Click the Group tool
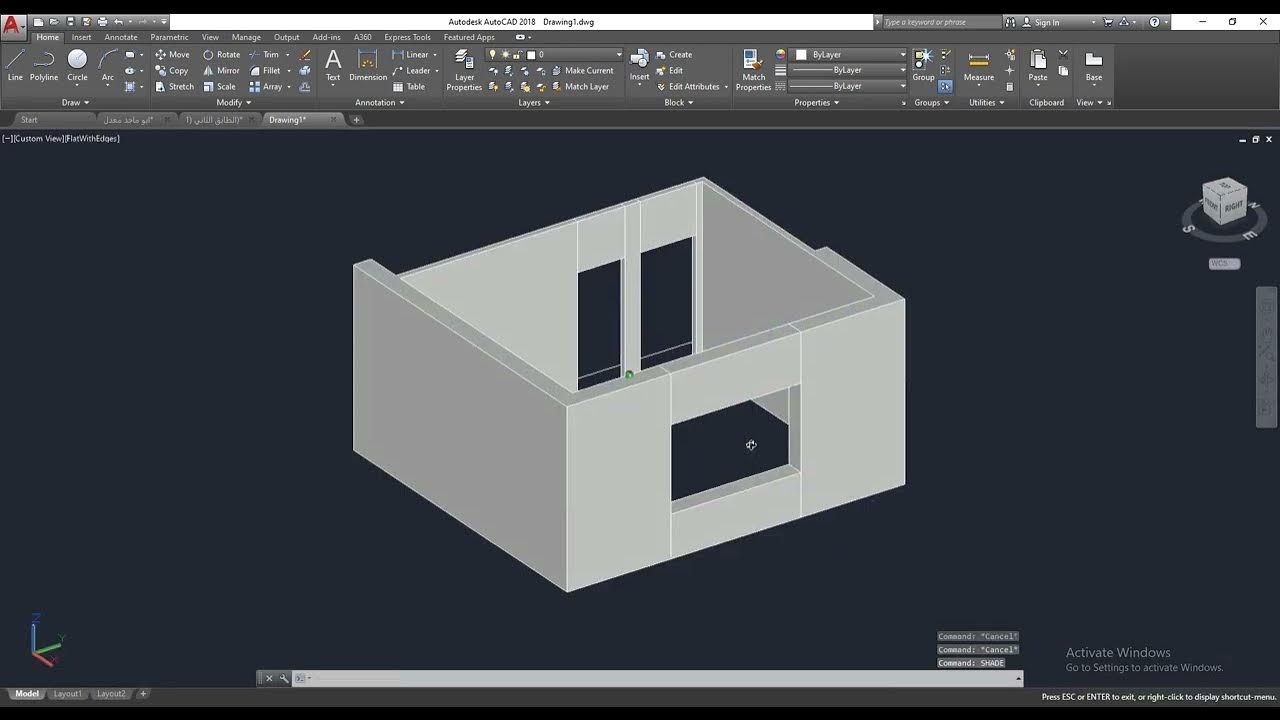Screen dimensions: 1280x720 tap(923, 65)
